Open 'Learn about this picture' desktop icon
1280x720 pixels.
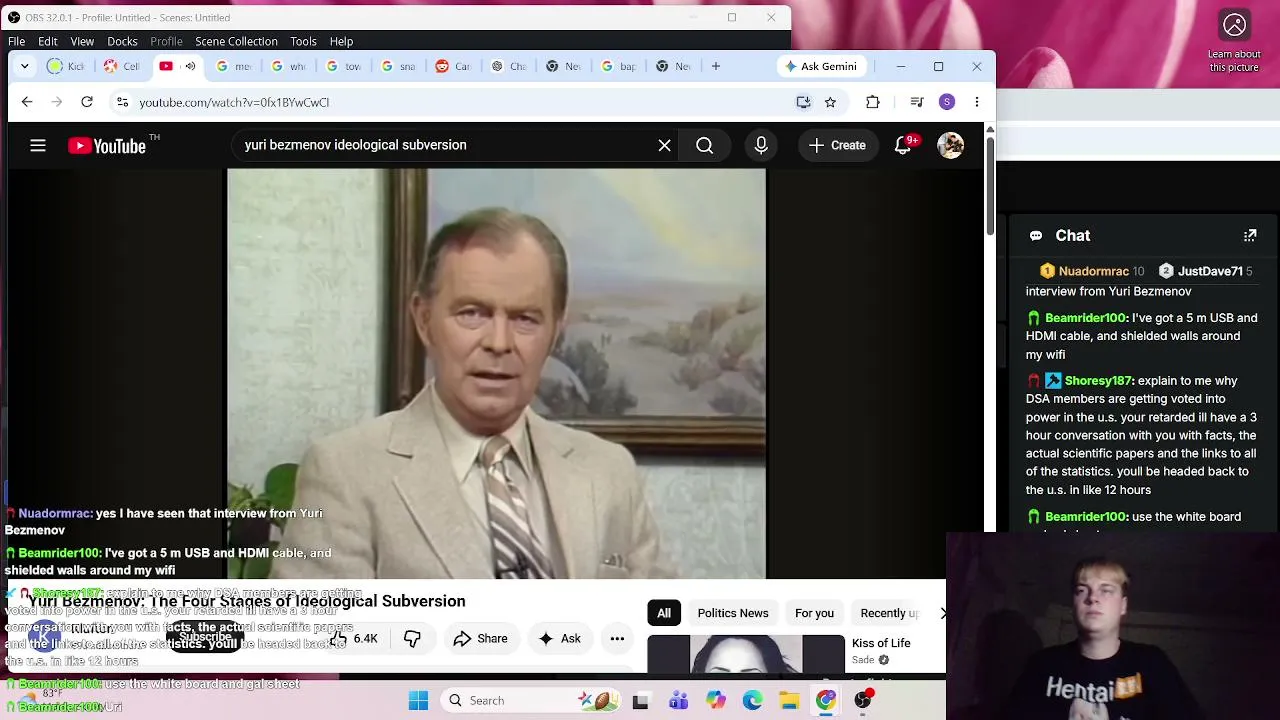[x=1235, y=42]
